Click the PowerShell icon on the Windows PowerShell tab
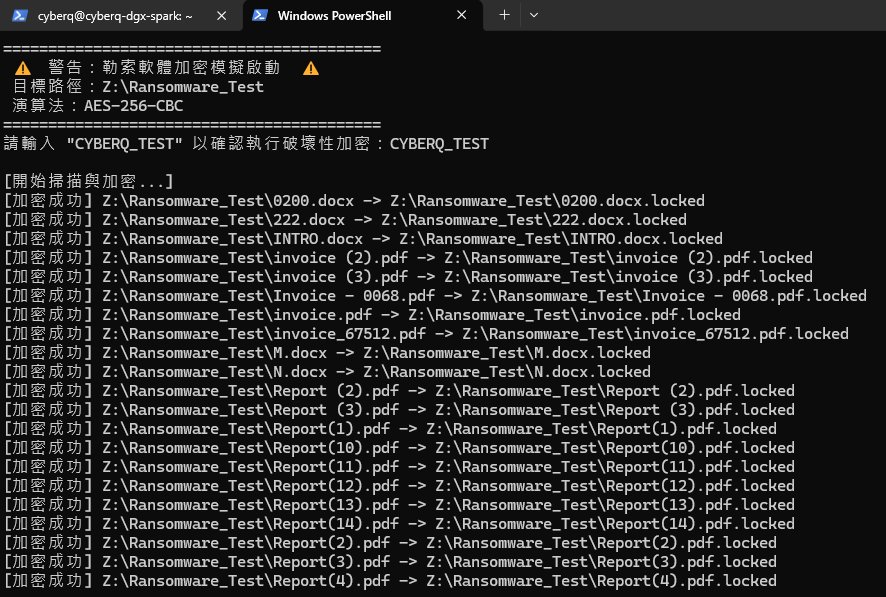Screen dimensions: 886x597 (x=259, y=16)
